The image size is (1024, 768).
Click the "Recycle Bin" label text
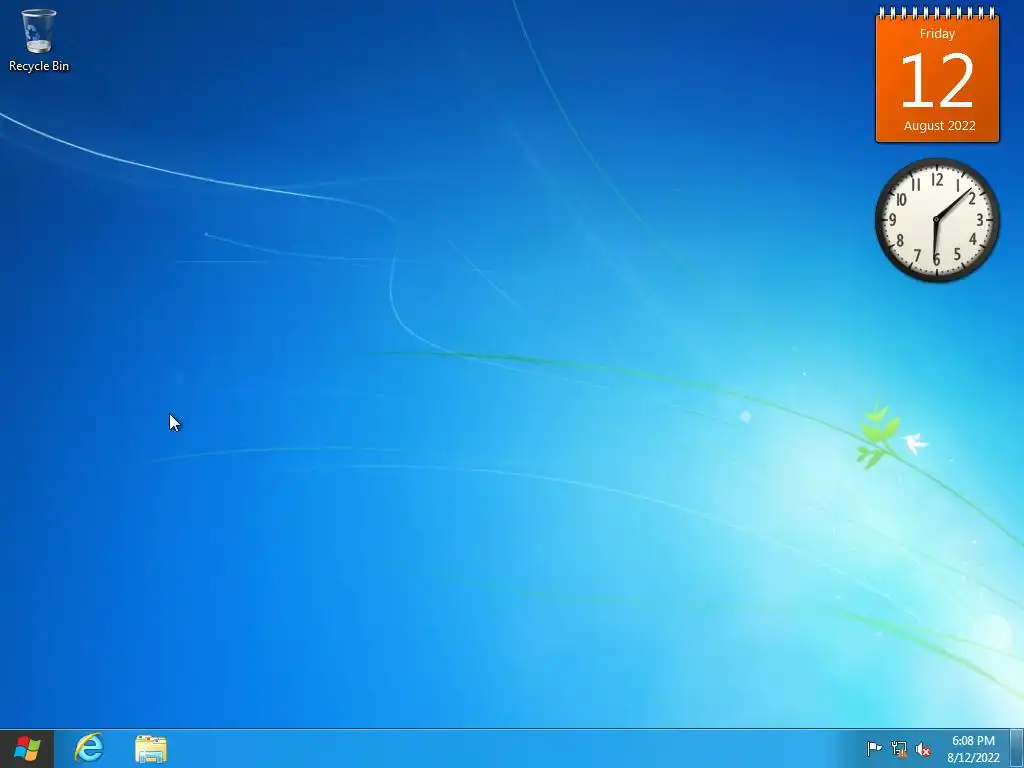[39, 66]
